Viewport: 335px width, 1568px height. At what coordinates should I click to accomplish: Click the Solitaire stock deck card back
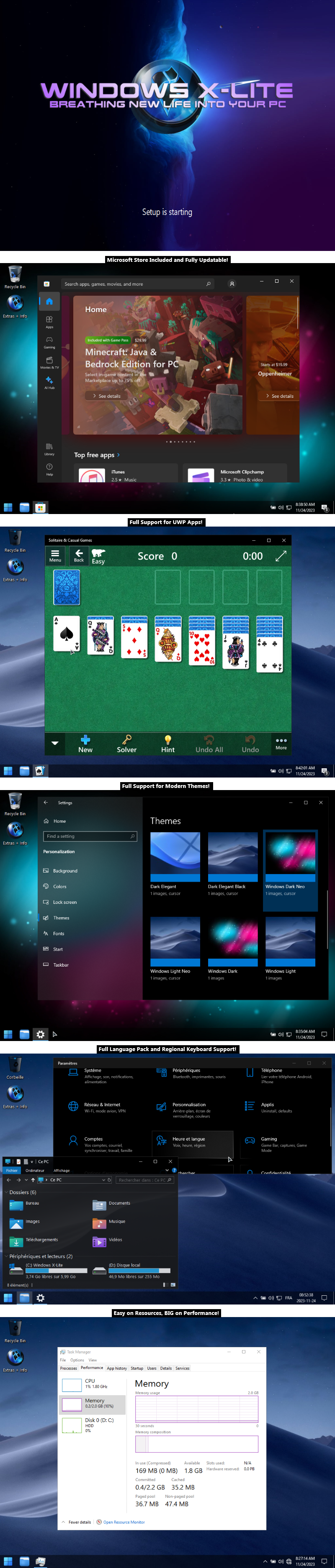click(x=67, y=587)
